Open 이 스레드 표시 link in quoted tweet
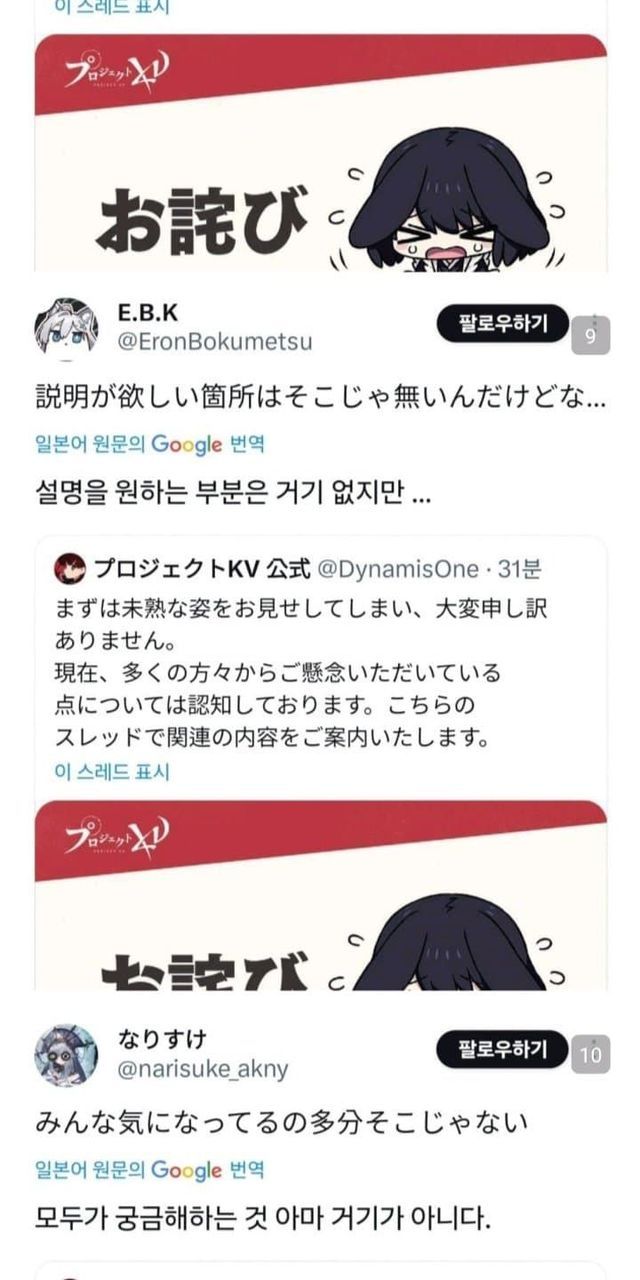640x1280 pixels. point(111,772)
